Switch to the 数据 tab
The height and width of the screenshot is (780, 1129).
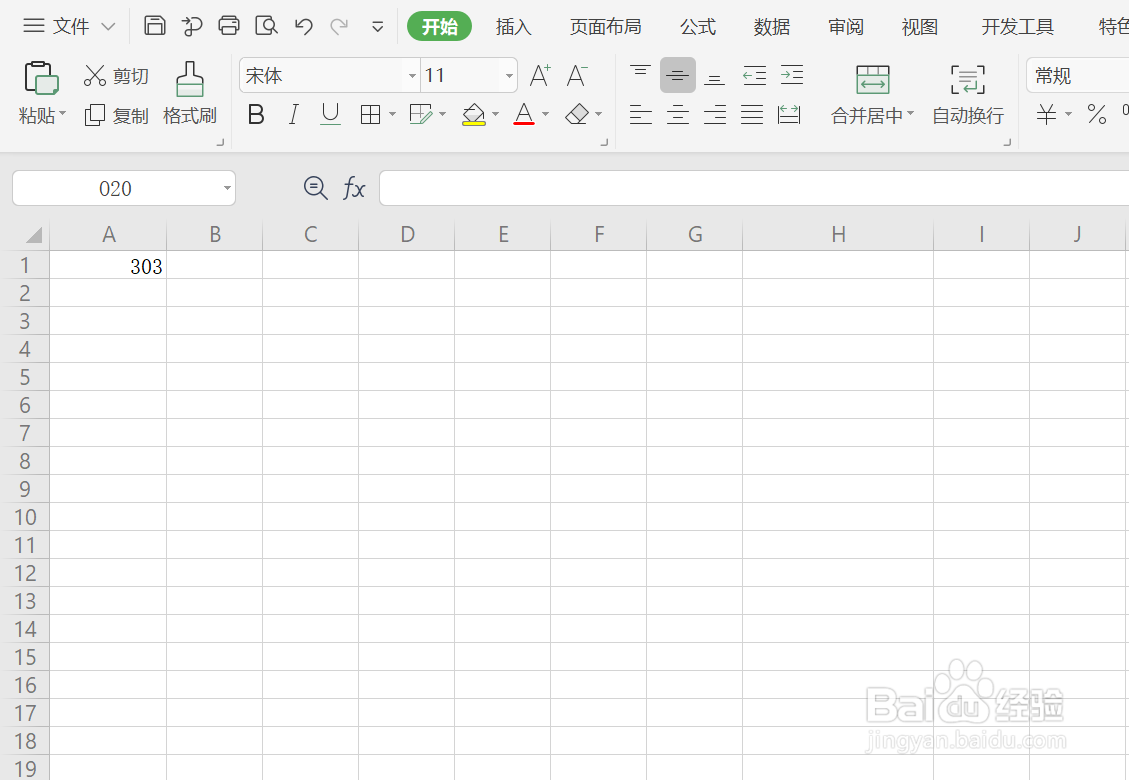point(772,27)
